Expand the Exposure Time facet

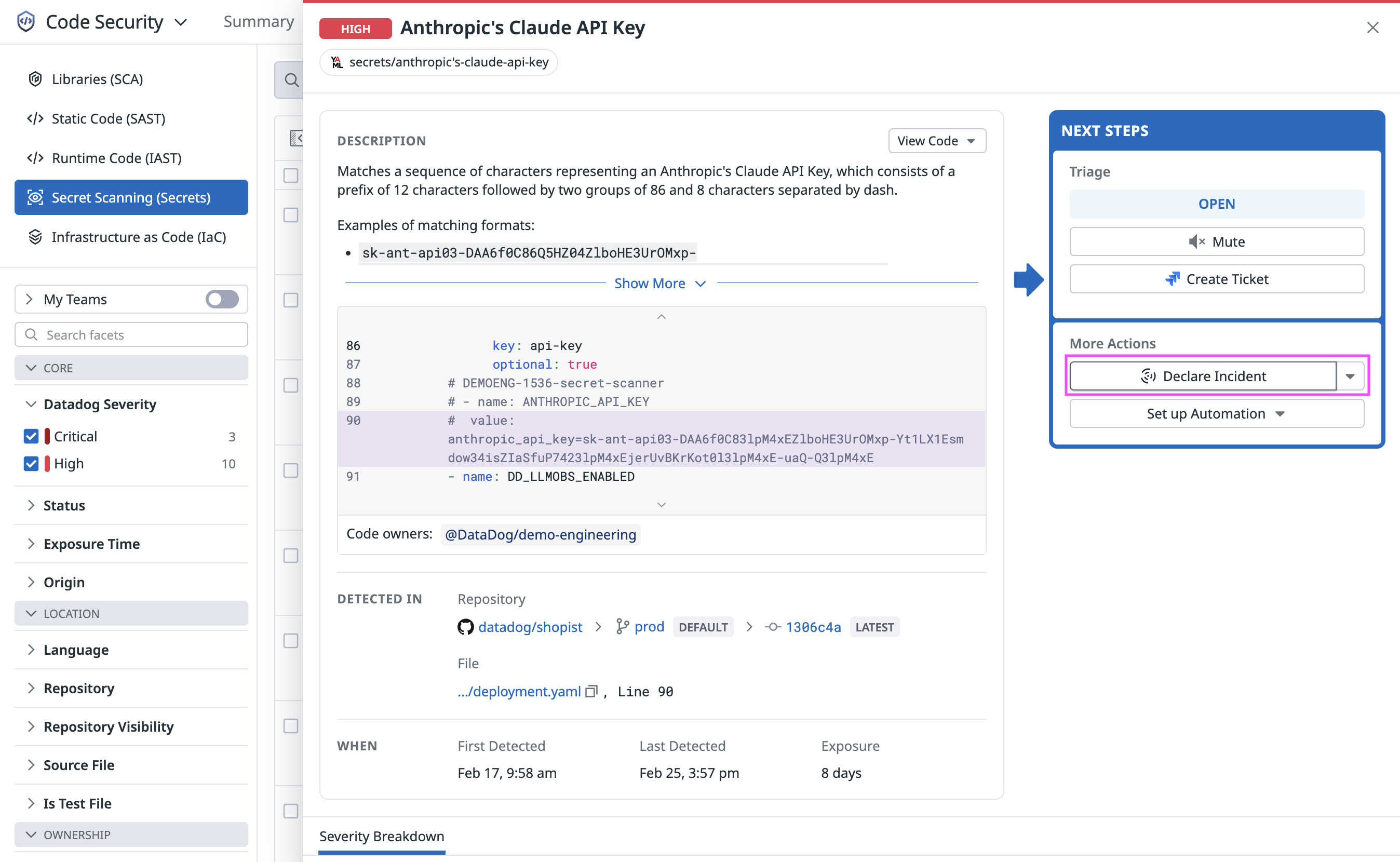(91, 544)
